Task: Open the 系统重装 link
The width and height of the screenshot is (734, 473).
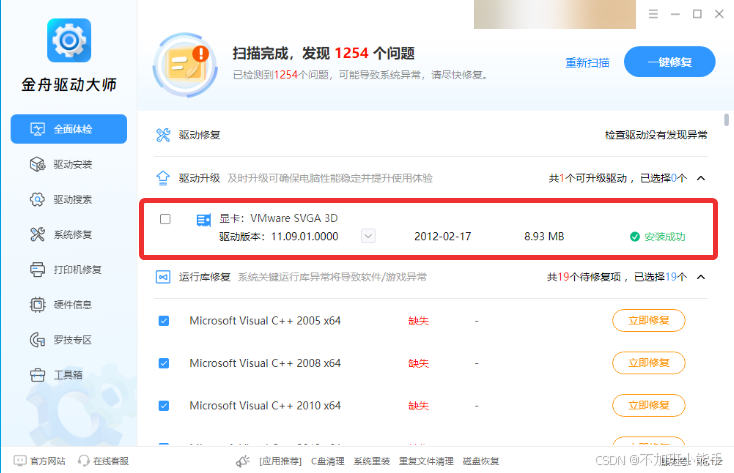Action: (x=372, y=461)
